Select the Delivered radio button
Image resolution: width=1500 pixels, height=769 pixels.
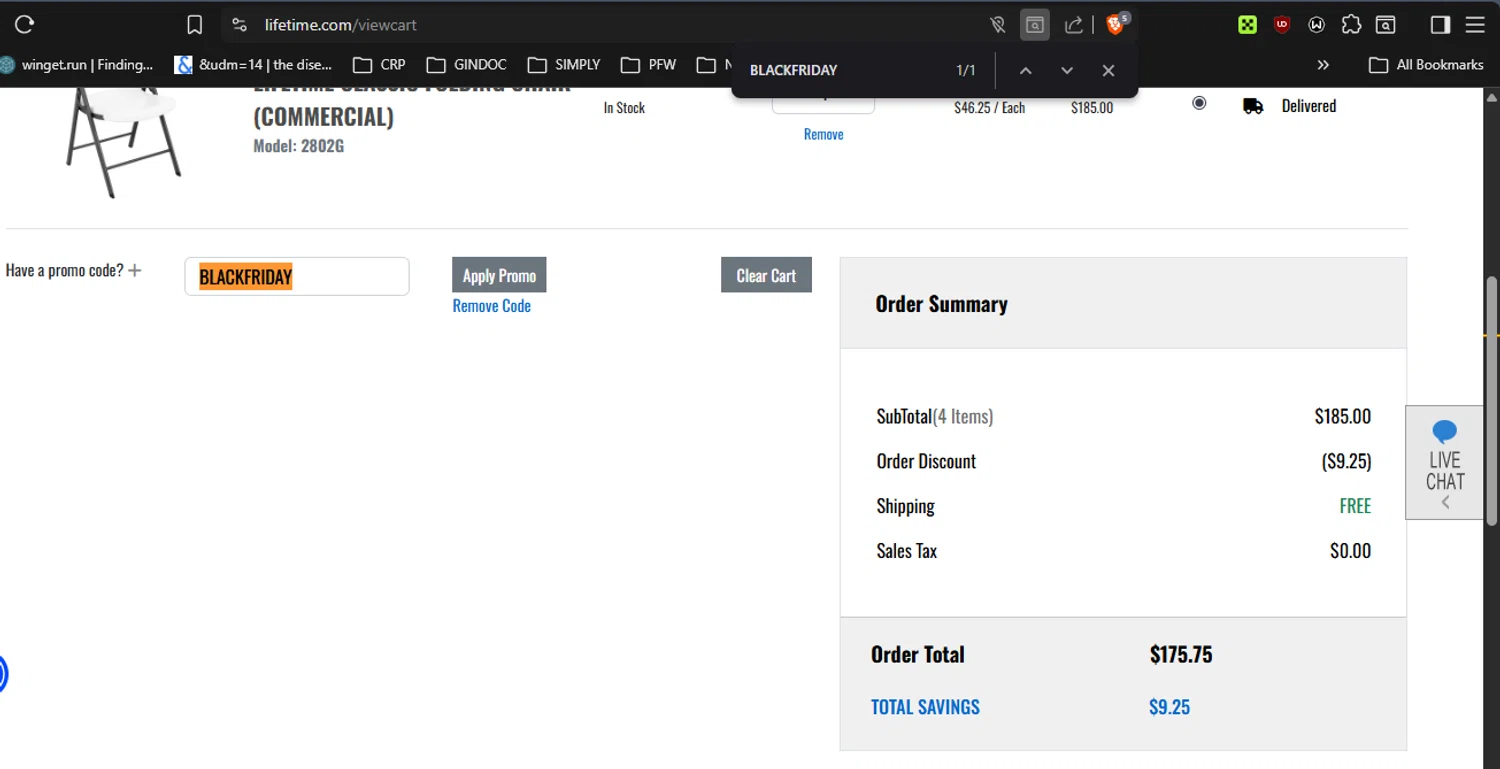tap(1199, 103)
